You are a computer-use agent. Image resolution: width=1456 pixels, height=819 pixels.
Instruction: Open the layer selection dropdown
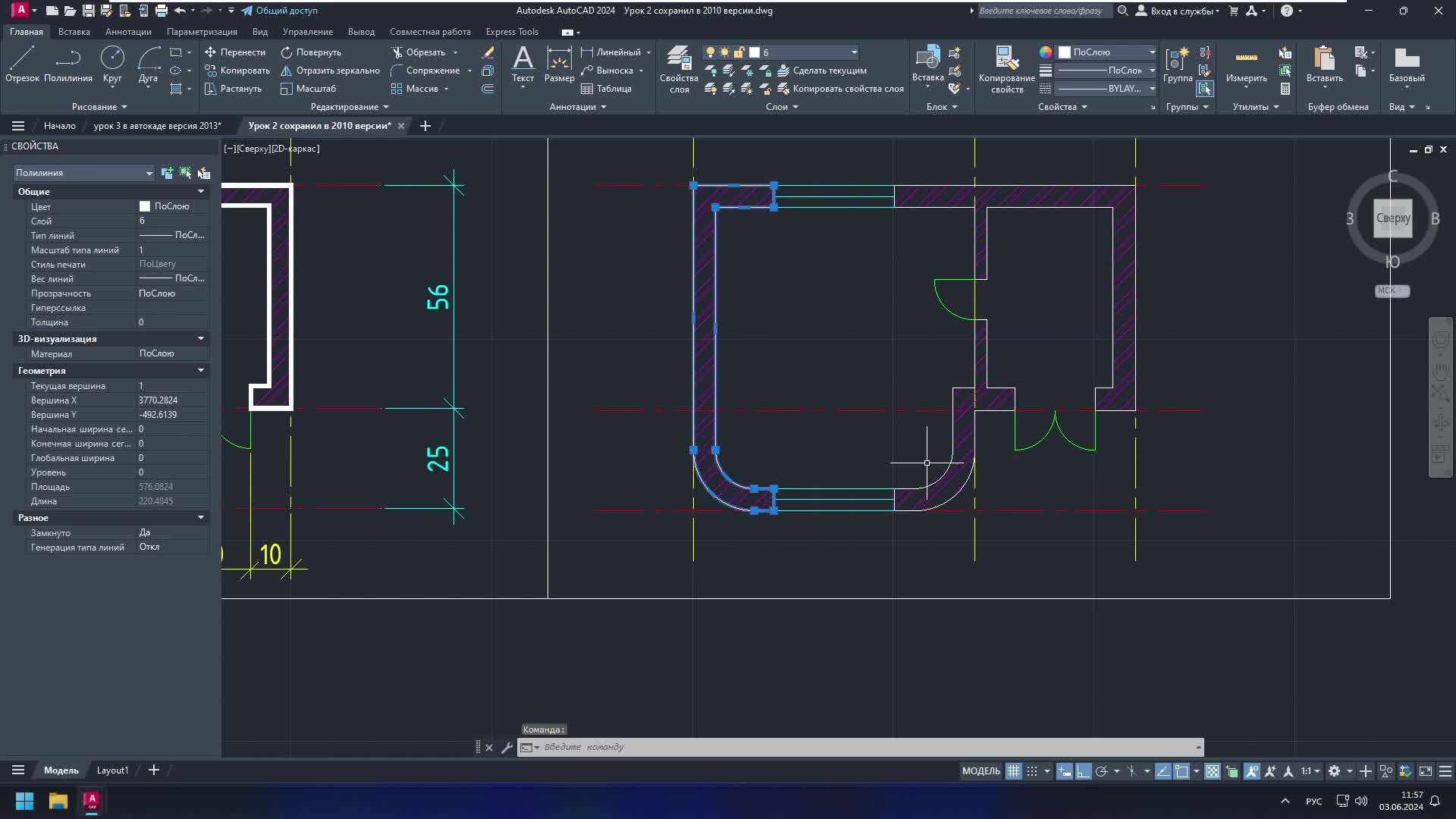point(854,52)
